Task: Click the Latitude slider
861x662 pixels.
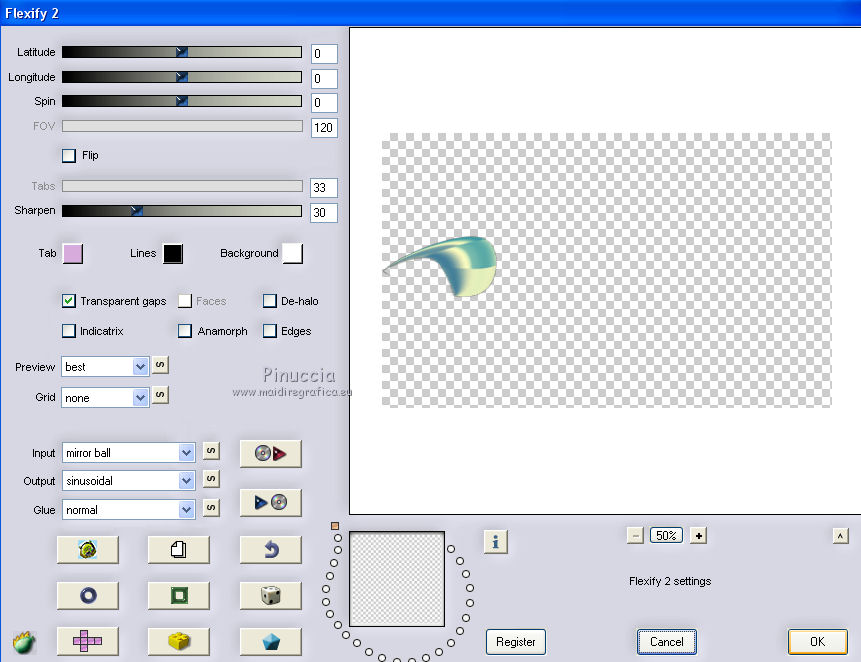Action: tap(182, 52)
